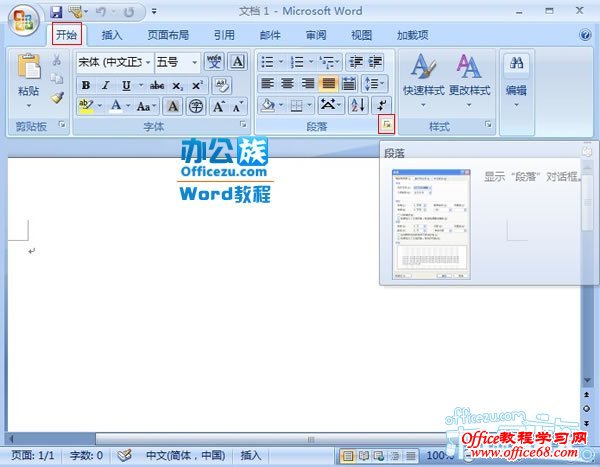Apply paragraph shading paint bucket

pos(267,105)
